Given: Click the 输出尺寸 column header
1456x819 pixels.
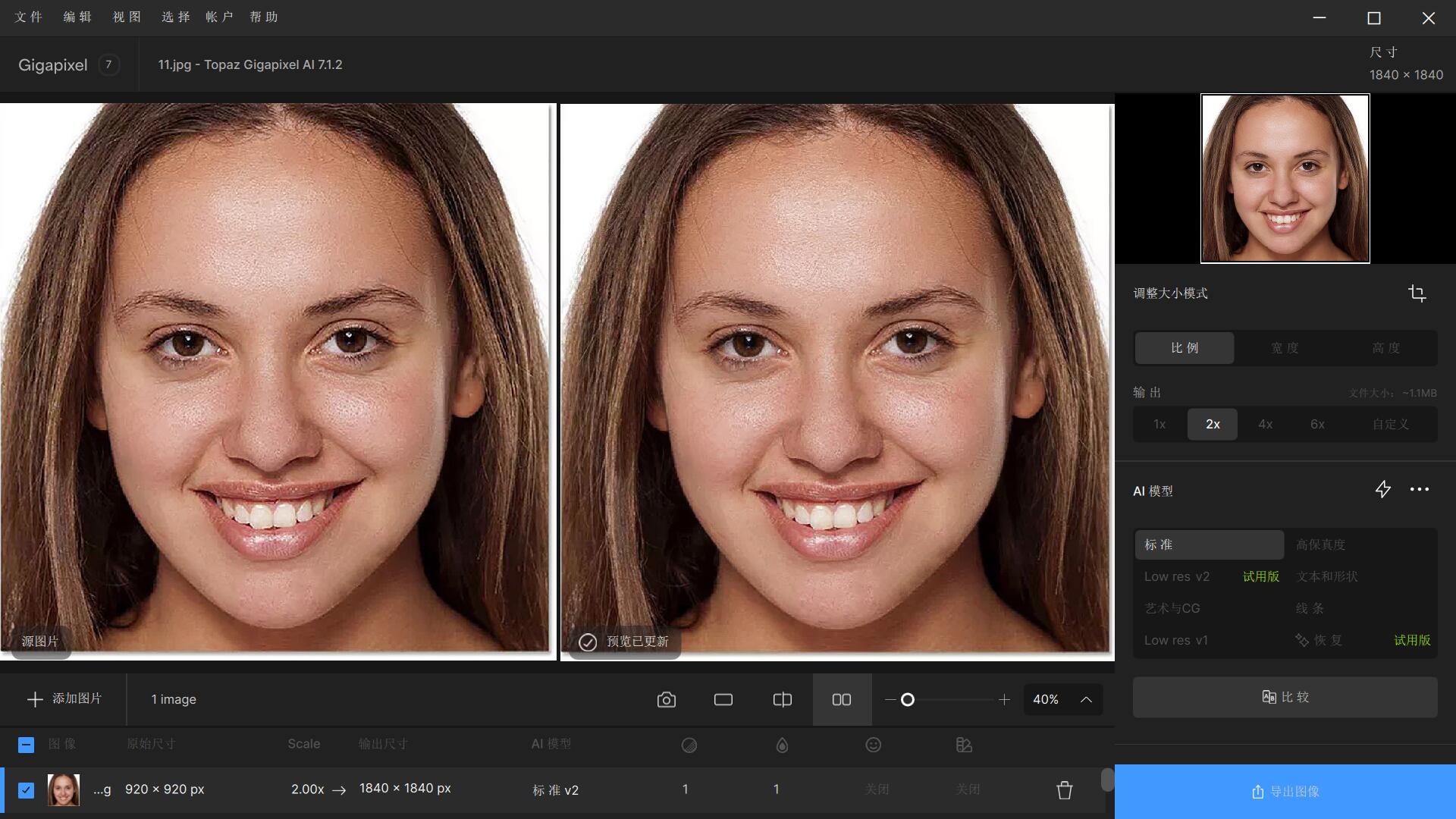Looking at the screenshot, I should pyautogui.click(x=383, y=744).
